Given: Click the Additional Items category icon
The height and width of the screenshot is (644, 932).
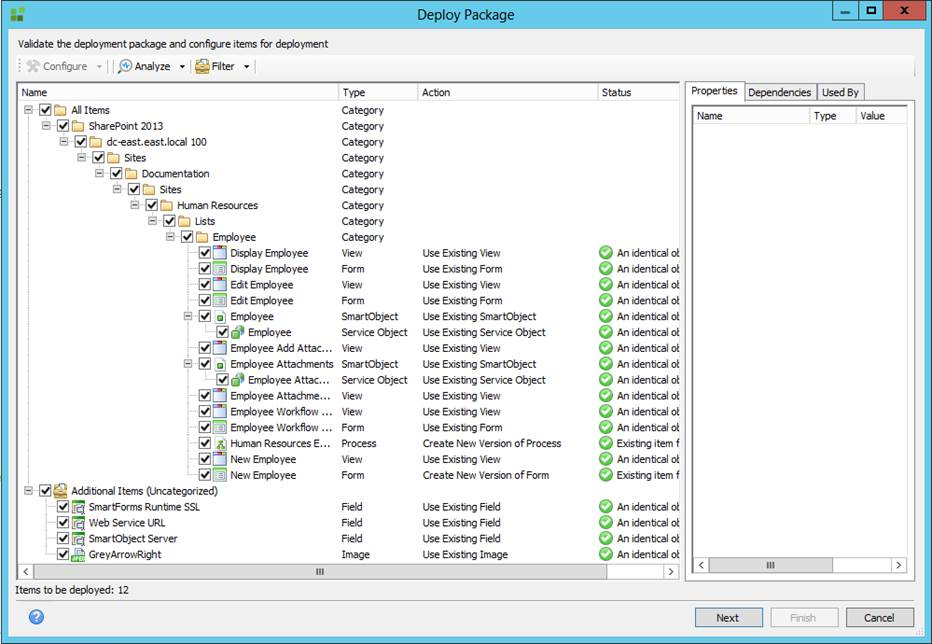Looking at the screenshot, I should pyautogui.click(x=60, y=491).
